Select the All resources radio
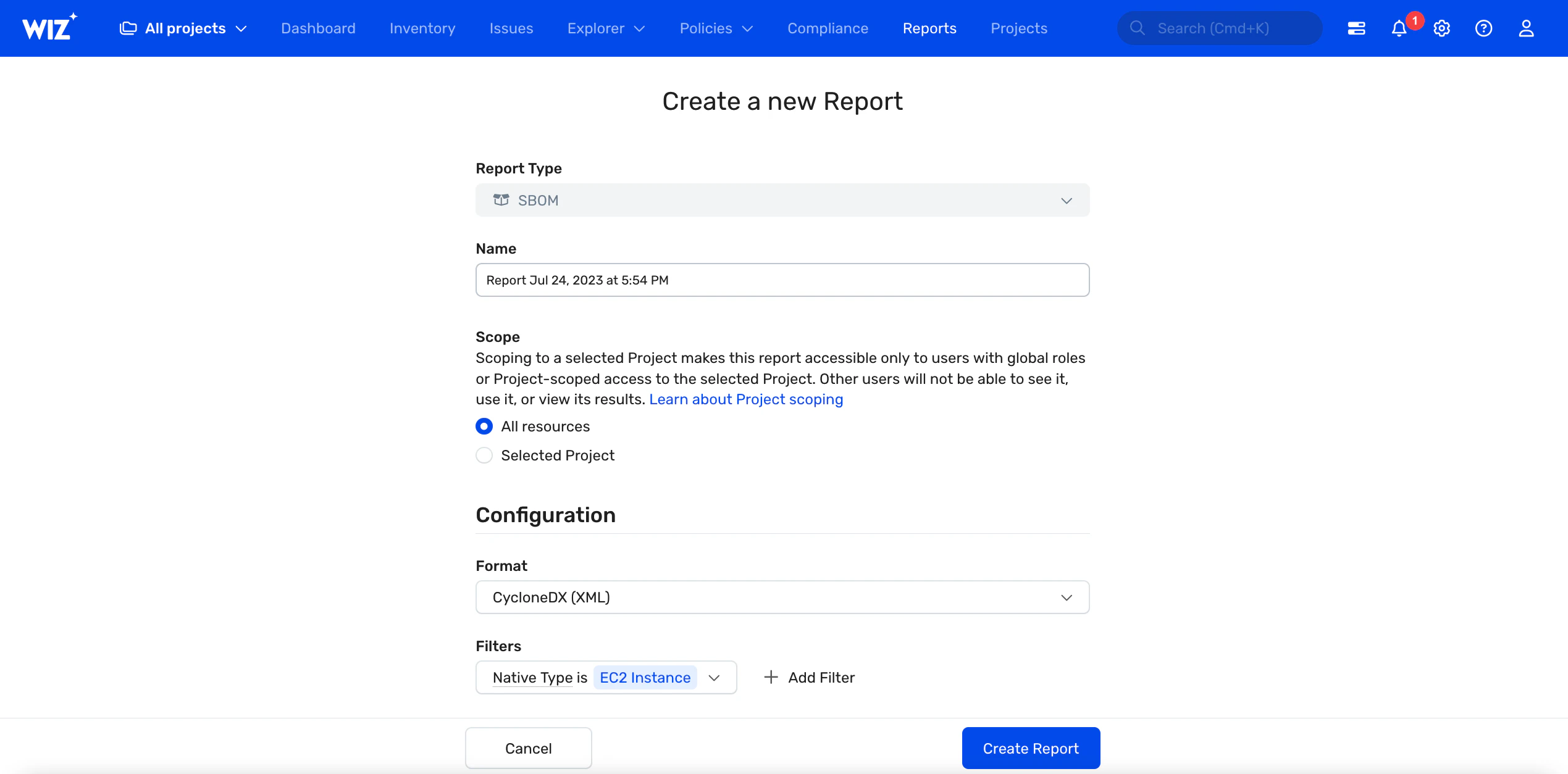Screen dimensions: 1568x774 [484, 427]
